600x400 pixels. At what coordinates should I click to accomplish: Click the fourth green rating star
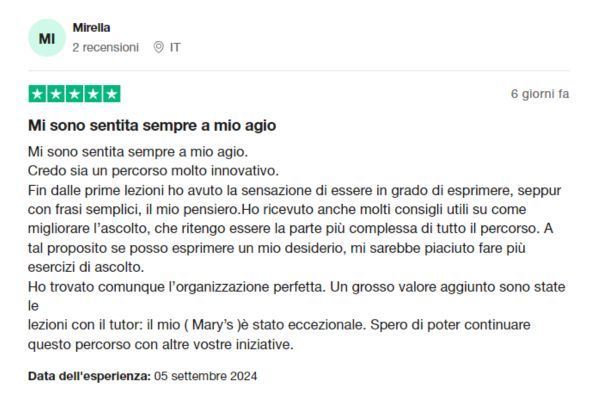click(93, 94)
